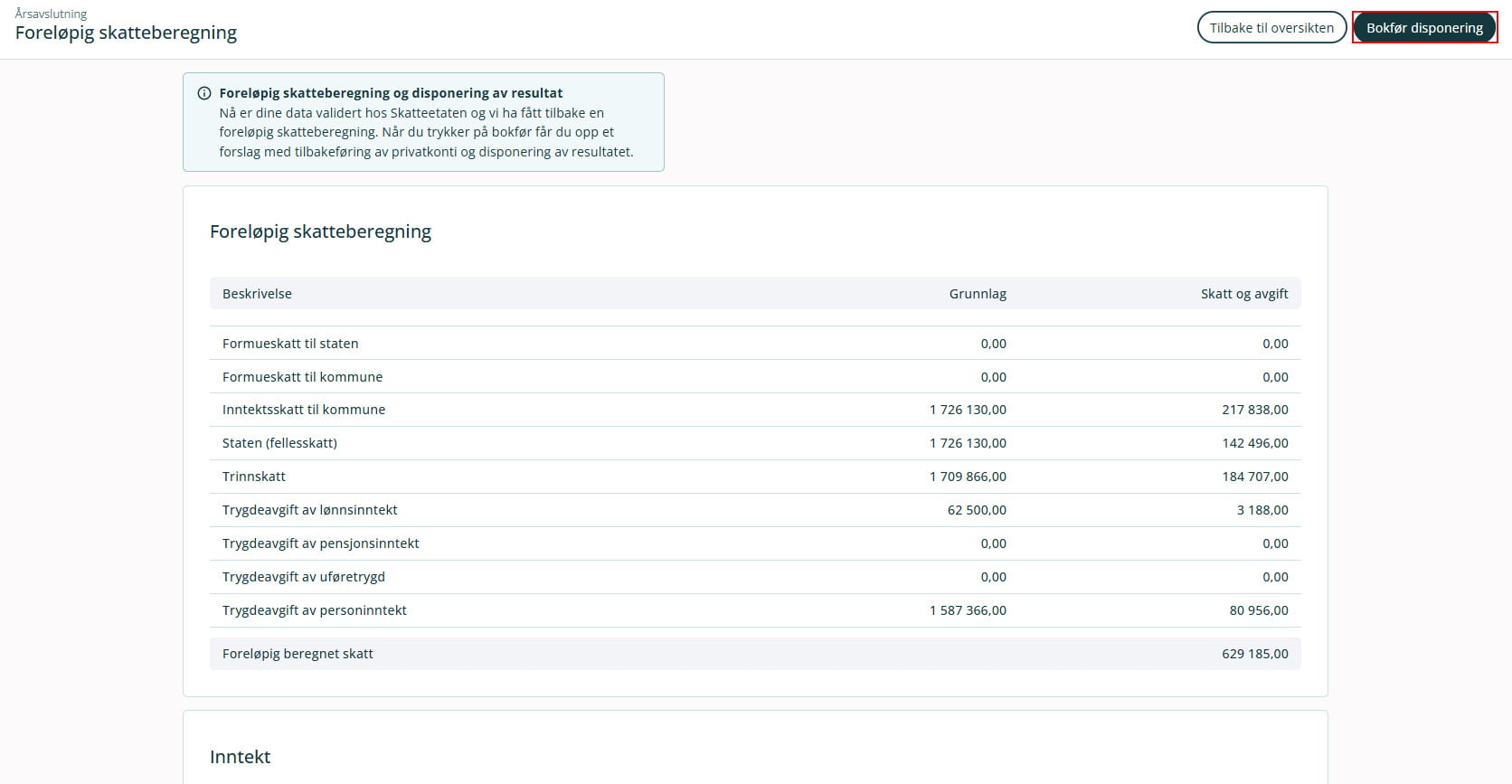This screenshot has width=1512, height=784.
Task: Click the Inntekt section heading
Action: point(241,757)
